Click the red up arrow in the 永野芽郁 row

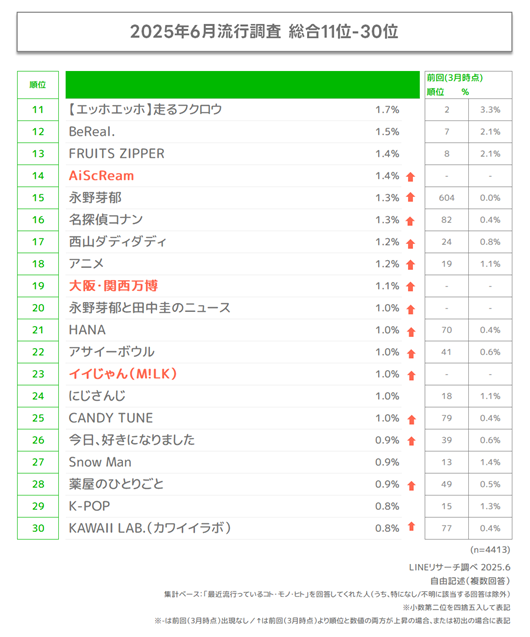pyautogui.click(x=411, y=197)
